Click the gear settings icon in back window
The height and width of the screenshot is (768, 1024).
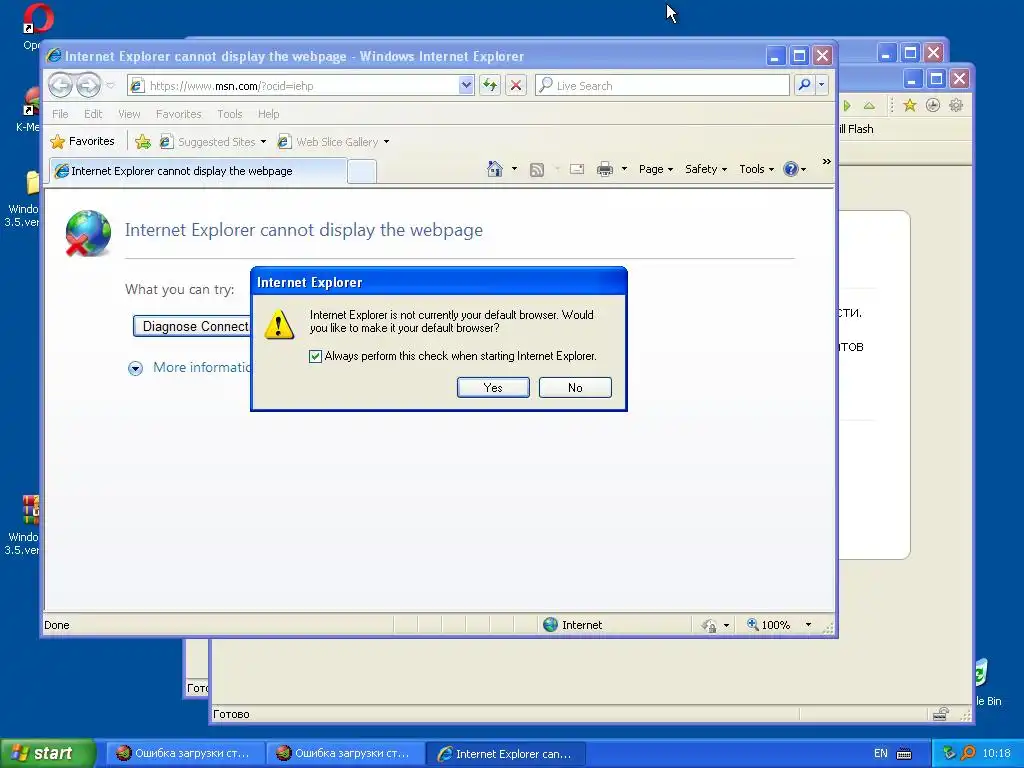pyautogui.click(x=956, y=105)
